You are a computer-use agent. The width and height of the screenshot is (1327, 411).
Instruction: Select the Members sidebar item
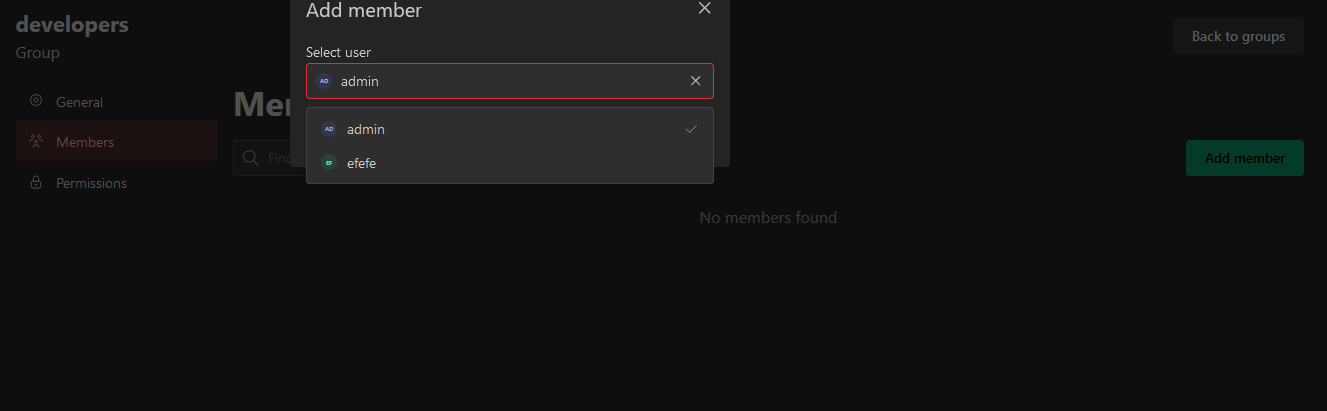(x=85, y=142)
